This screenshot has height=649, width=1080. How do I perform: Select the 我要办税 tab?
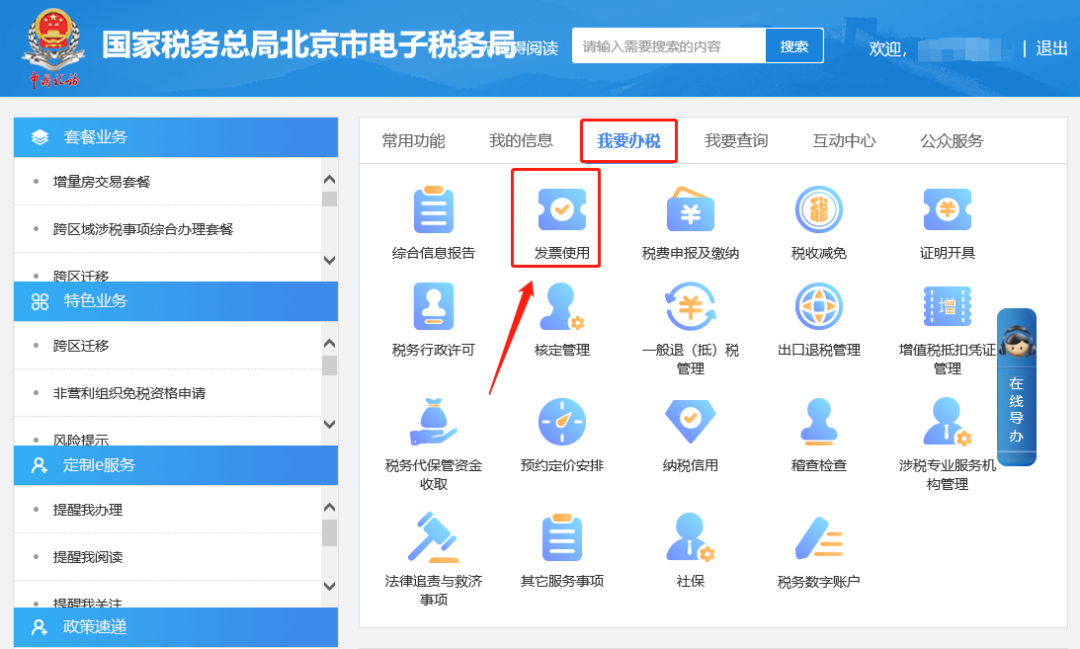pyautogui.click(x=628, y=141)
